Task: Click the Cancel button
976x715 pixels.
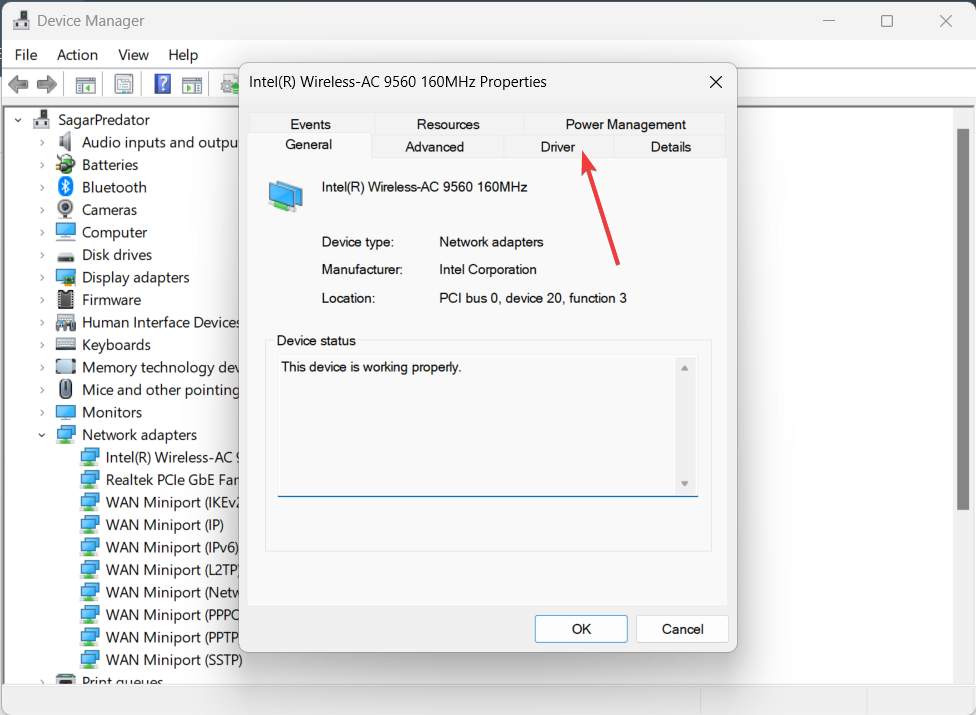Action: pyautogui.click(x=682, y=629)
